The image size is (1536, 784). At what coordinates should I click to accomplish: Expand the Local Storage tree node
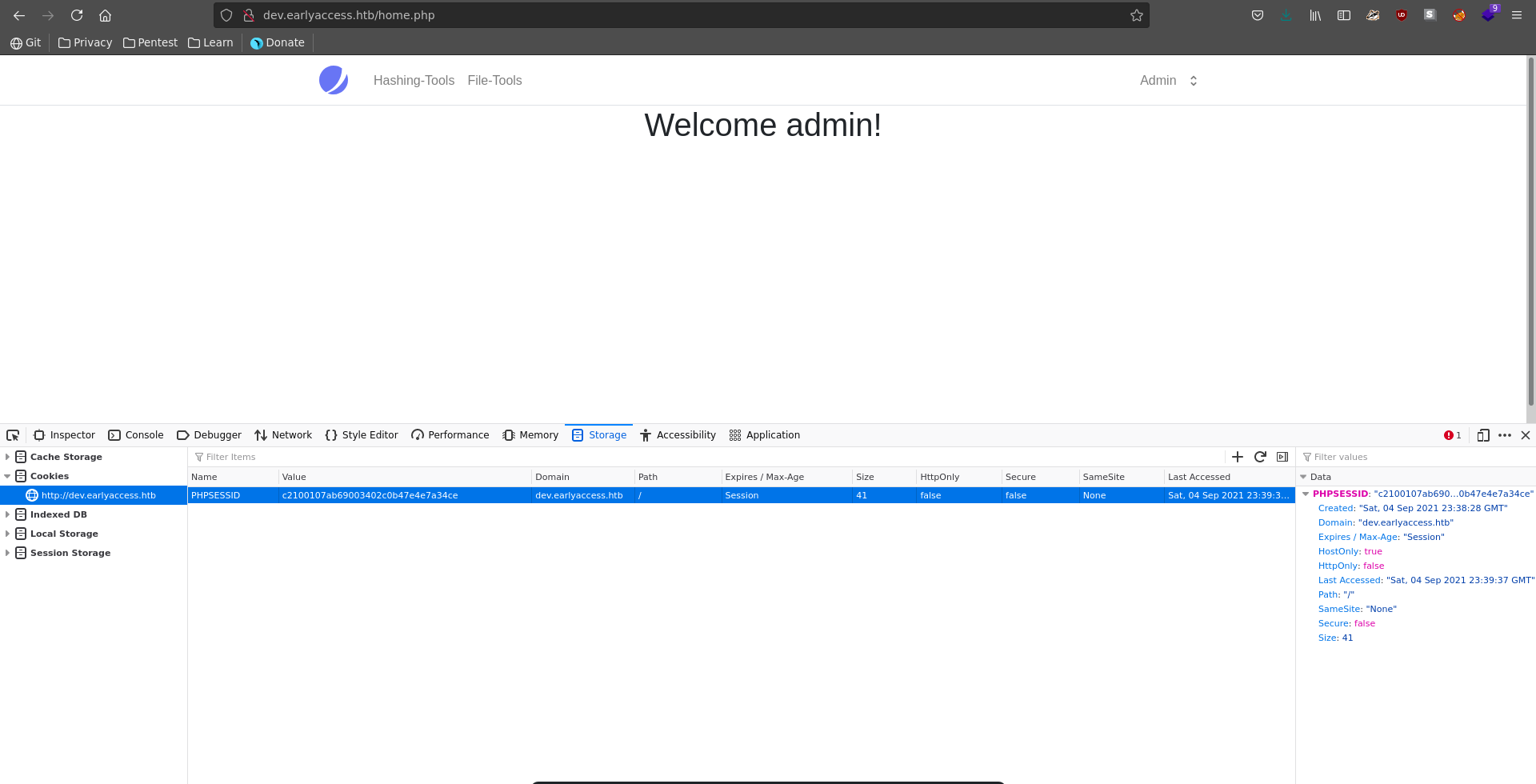(x=7, y=534)
